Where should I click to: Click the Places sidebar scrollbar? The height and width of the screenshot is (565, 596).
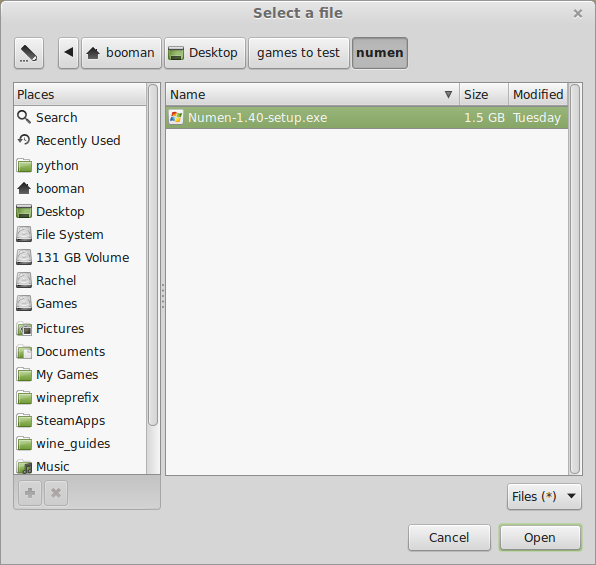pos(153,255)
